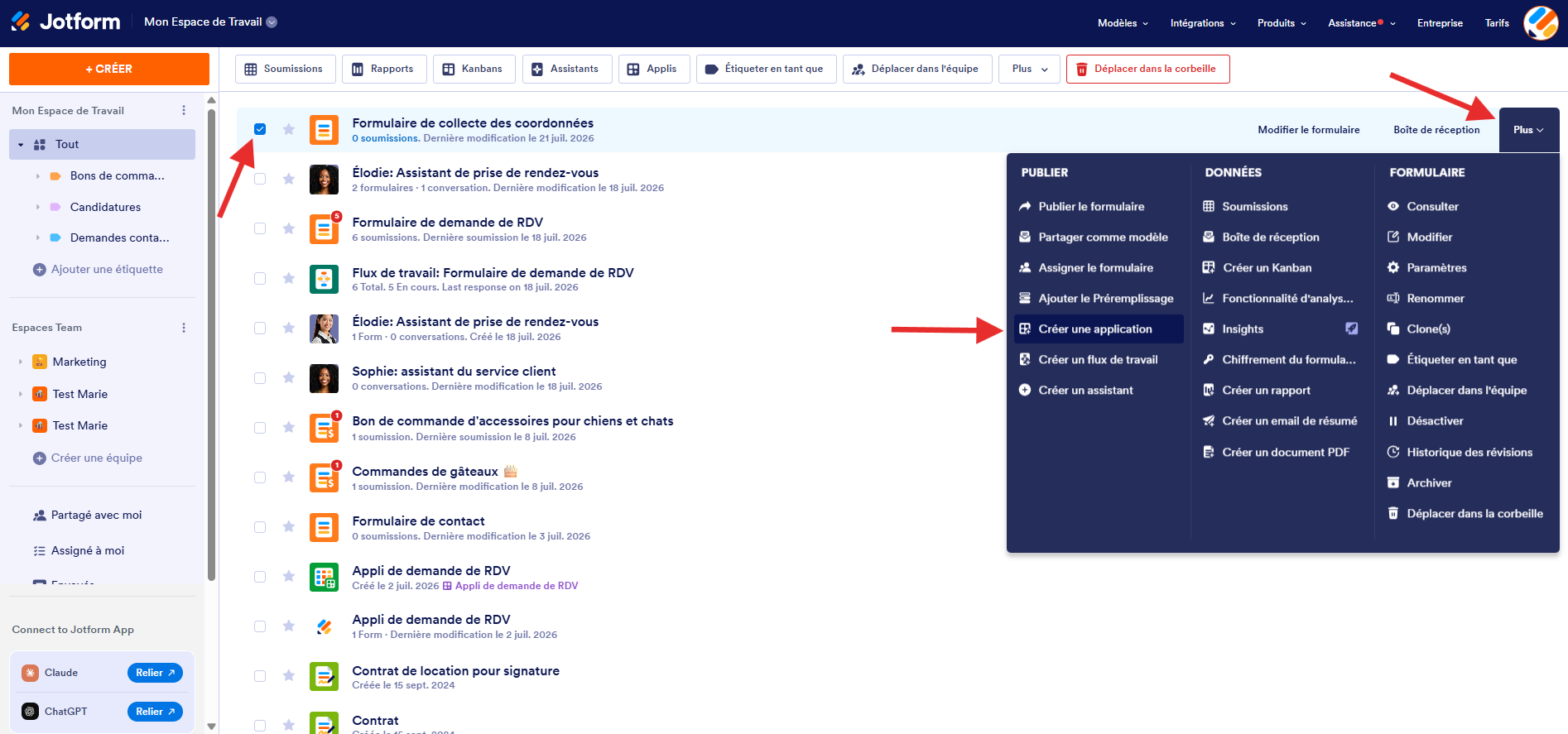
Task: Open Modifier le formulaire link
Action: (x=1308, y=130)
